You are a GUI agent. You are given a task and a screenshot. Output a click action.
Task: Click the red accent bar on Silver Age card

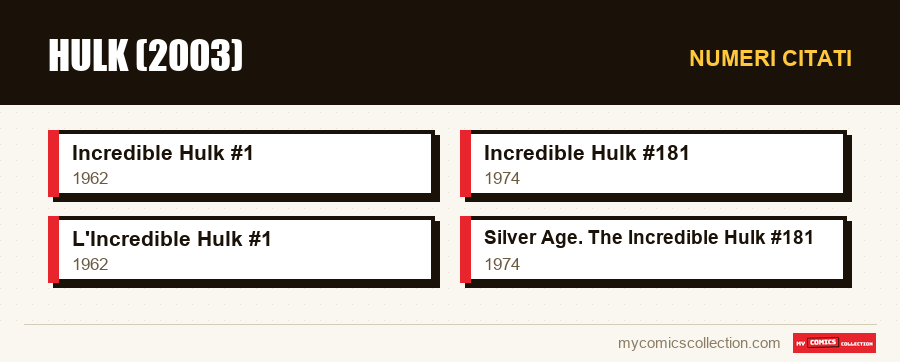[x=465, y=250]
